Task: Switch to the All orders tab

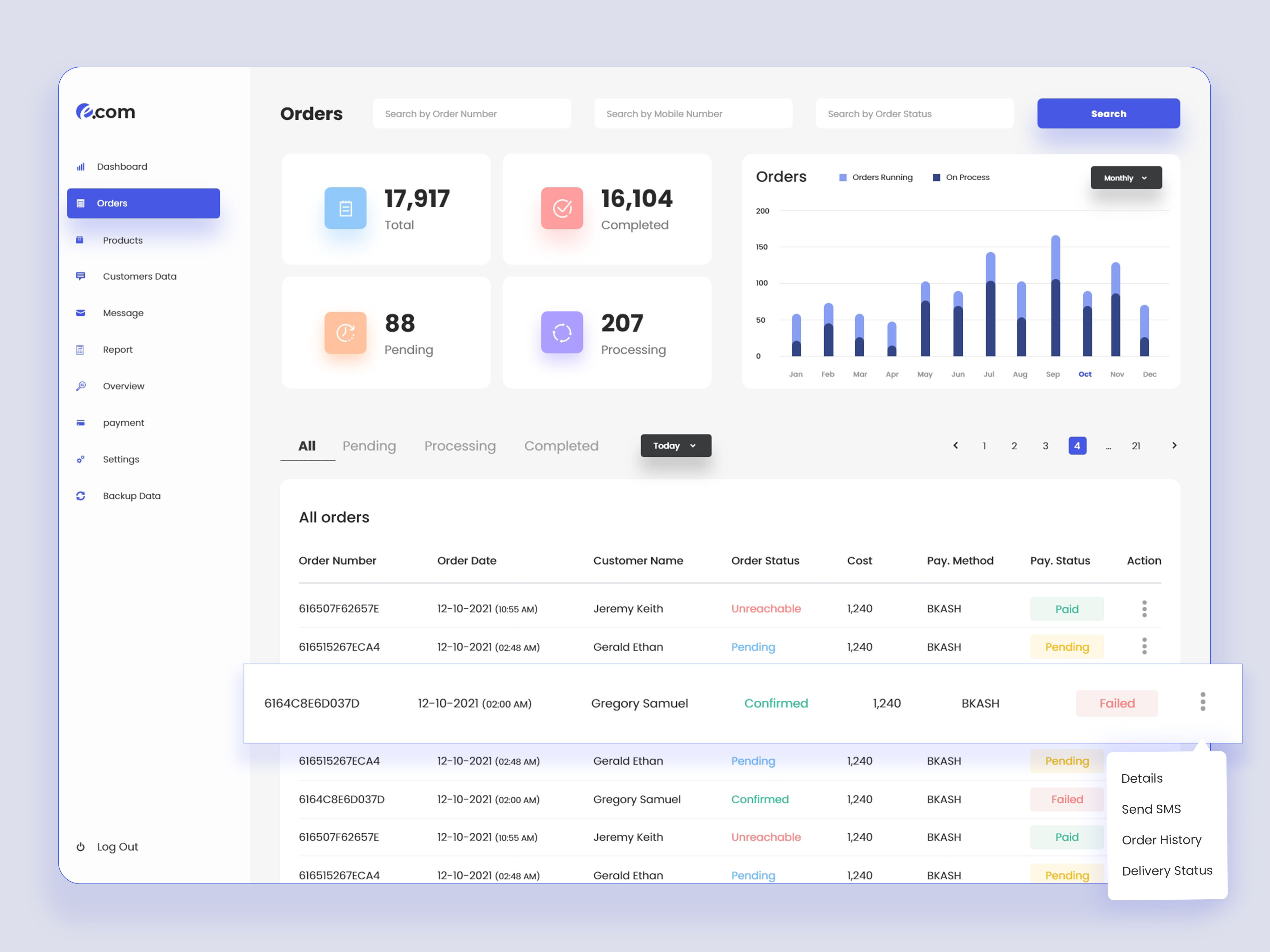Action: coord(307,446)
